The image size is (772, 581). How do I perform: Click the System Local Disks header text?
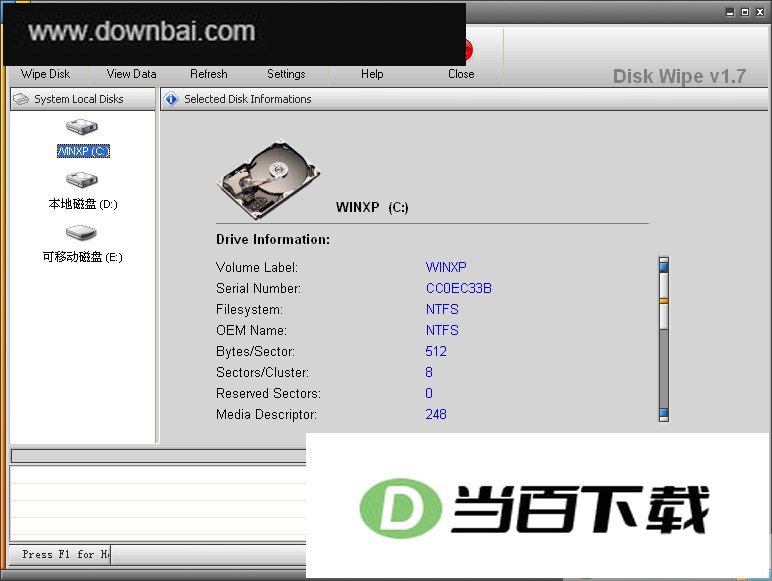click(x=79, y=99)
